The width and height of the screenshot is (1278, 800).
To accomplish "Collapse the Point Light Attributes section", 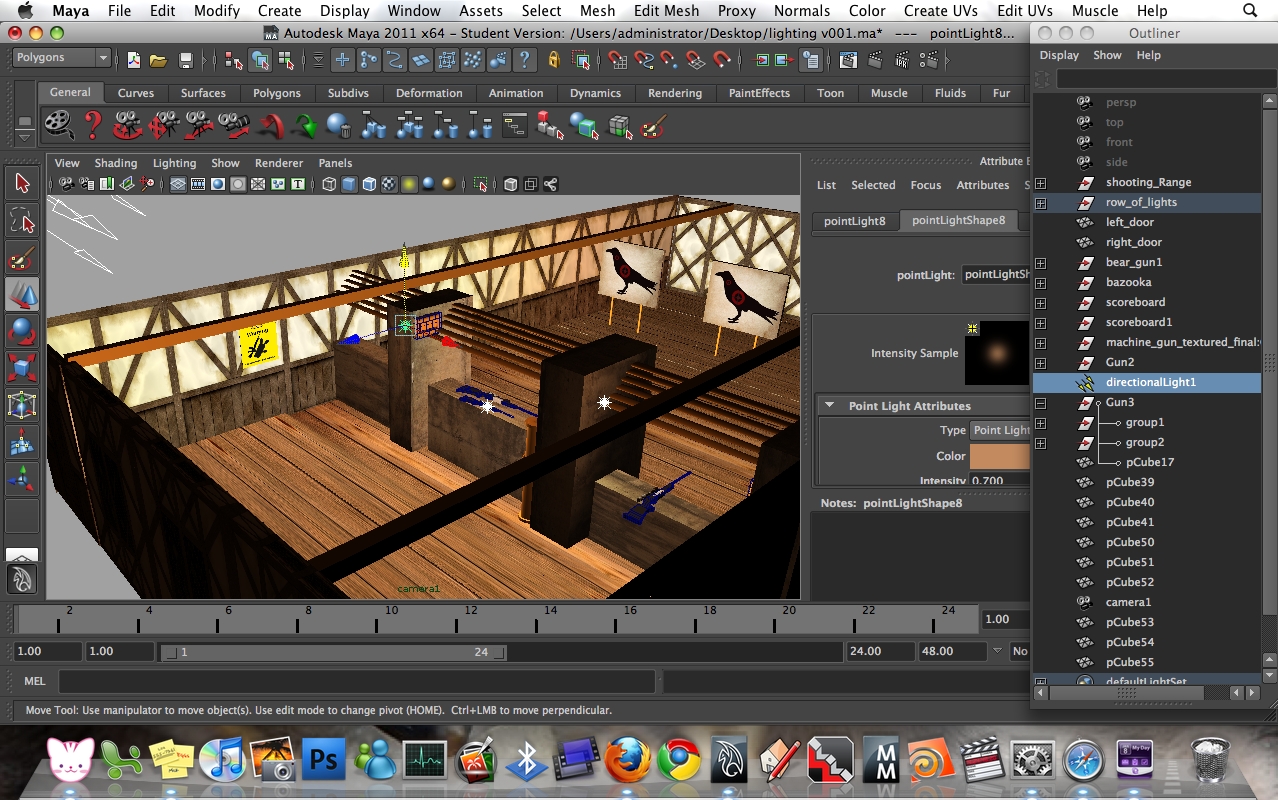I will click(x=829, y=406).
